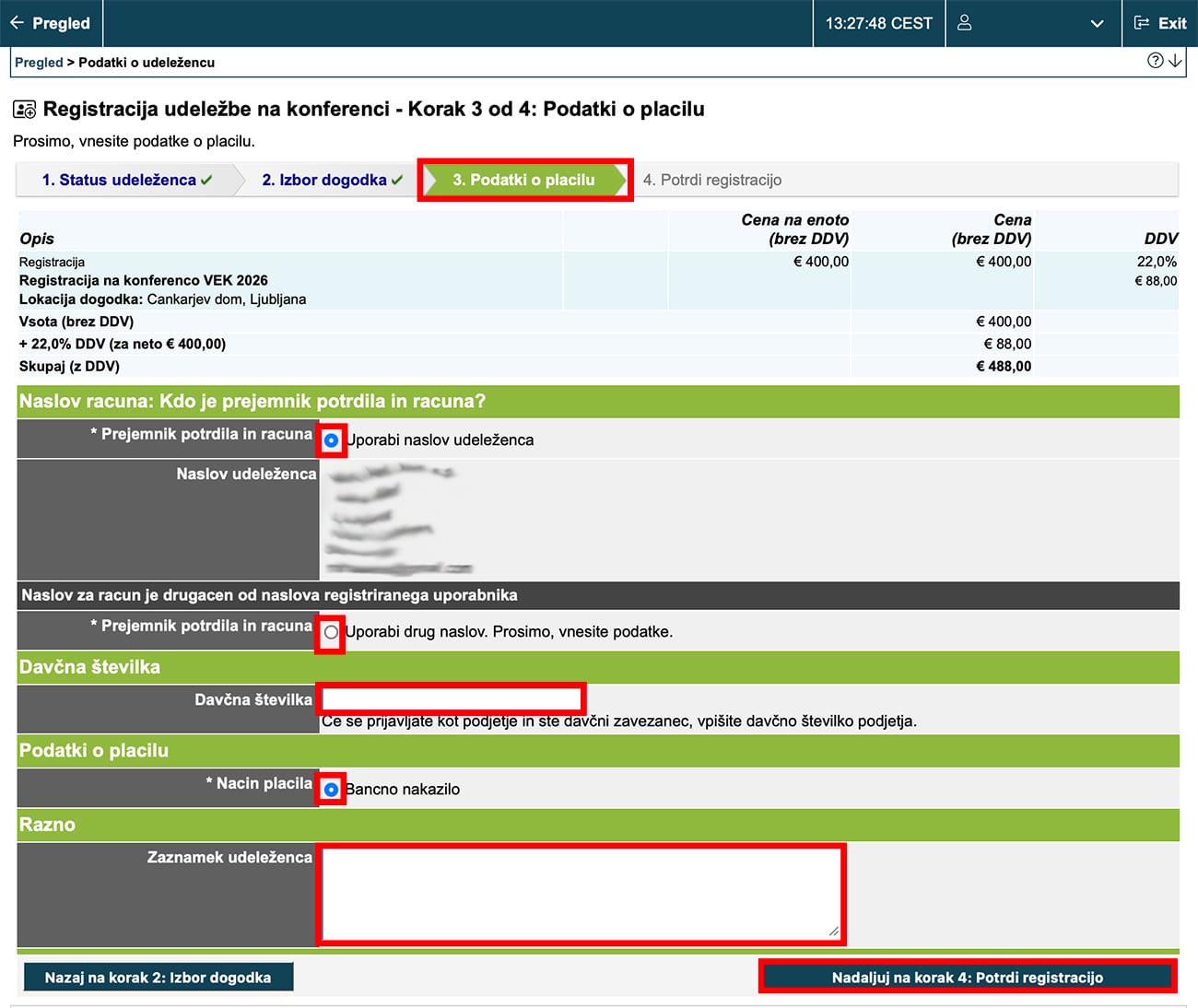The image size is (1198, 1008).
Task: Open the Pregled breadcrumb link
Action: (38, 62)
